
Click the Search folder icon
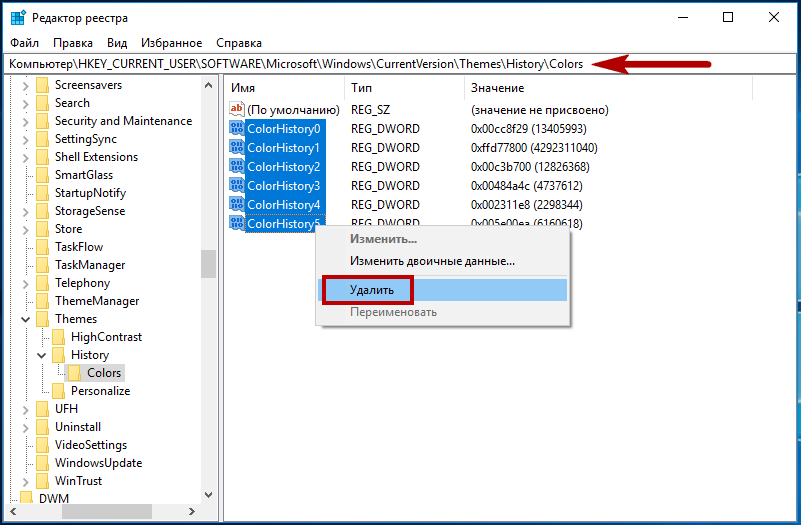42,103
